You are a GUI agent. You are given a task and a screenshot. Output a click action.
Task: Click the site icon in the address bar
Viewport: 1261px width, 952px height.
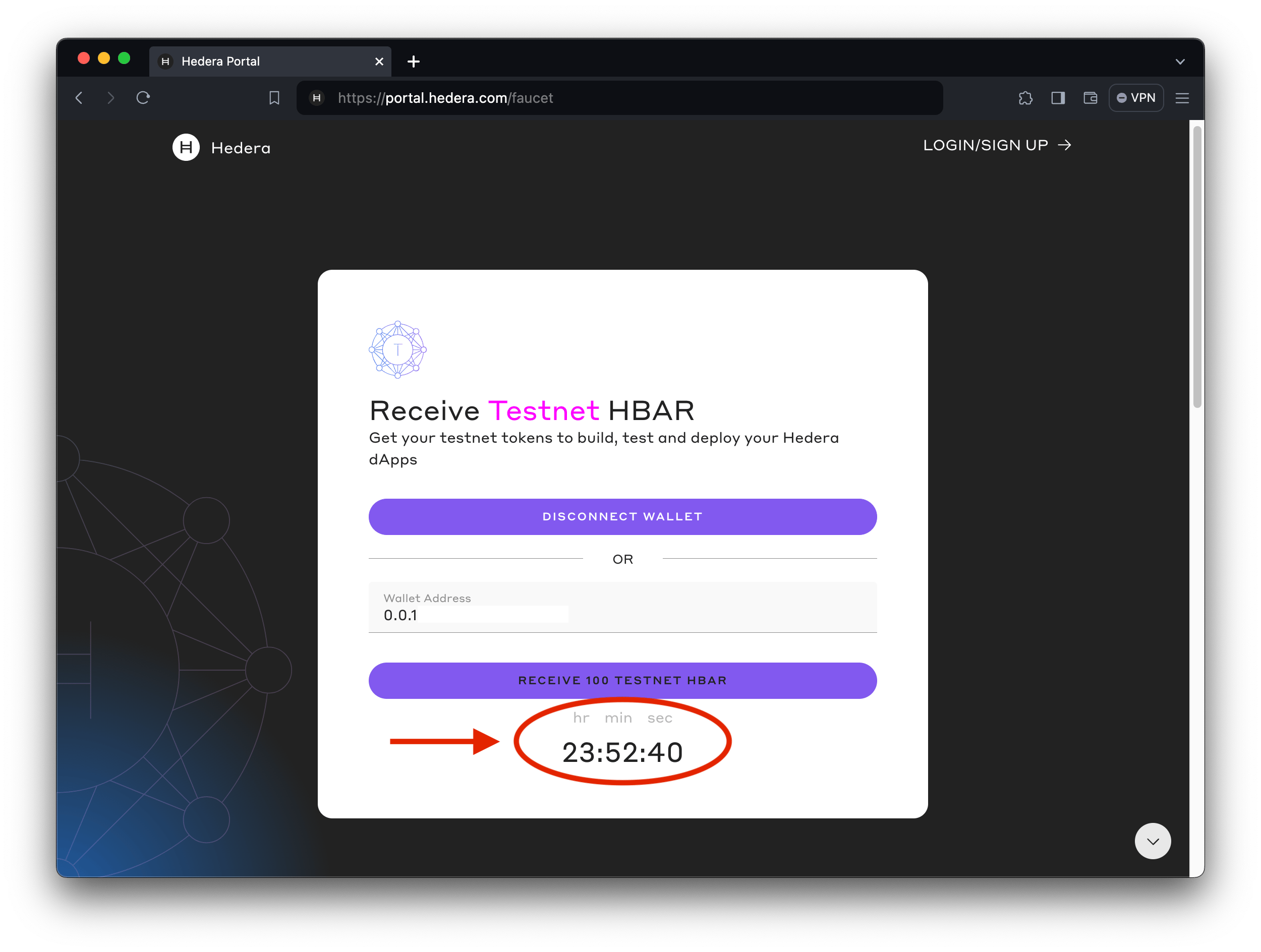(x=317, y=98)
